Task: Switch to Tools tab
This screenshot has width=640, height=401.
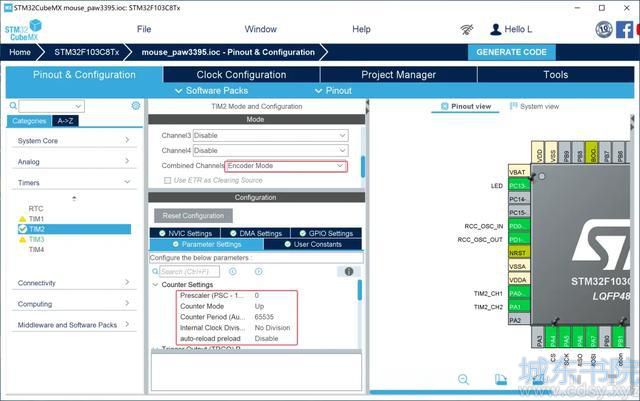Action: point(556,75)
